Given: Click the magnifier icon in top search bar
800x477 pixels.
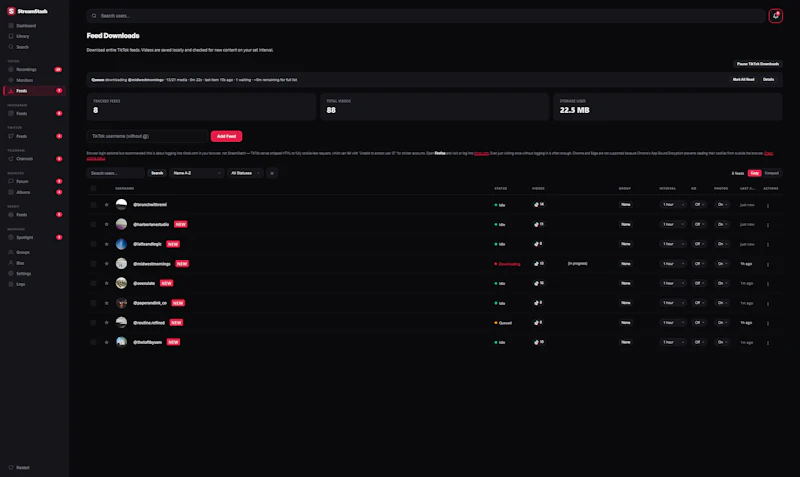Looking at the screenshot, I should [x=94, y=16].
